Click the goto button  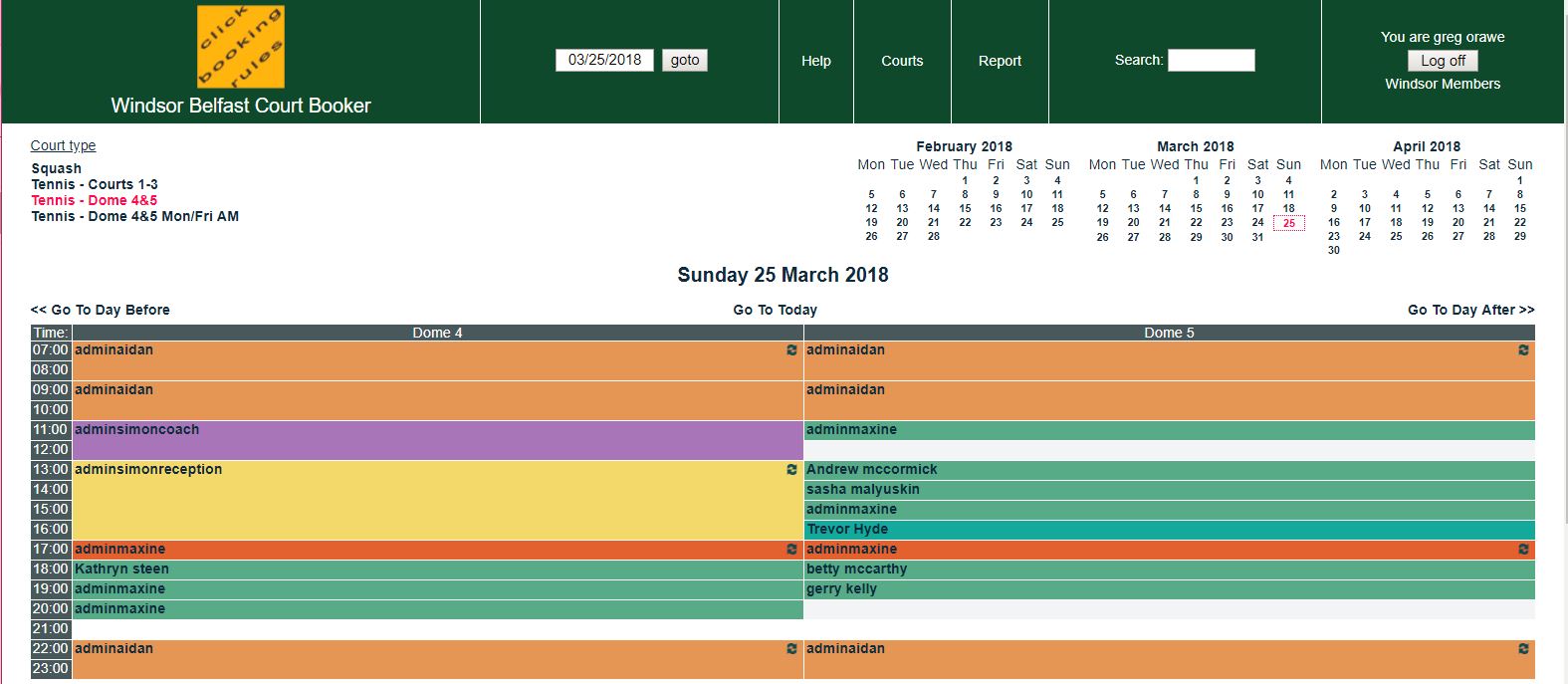click(x=685, y=60)
